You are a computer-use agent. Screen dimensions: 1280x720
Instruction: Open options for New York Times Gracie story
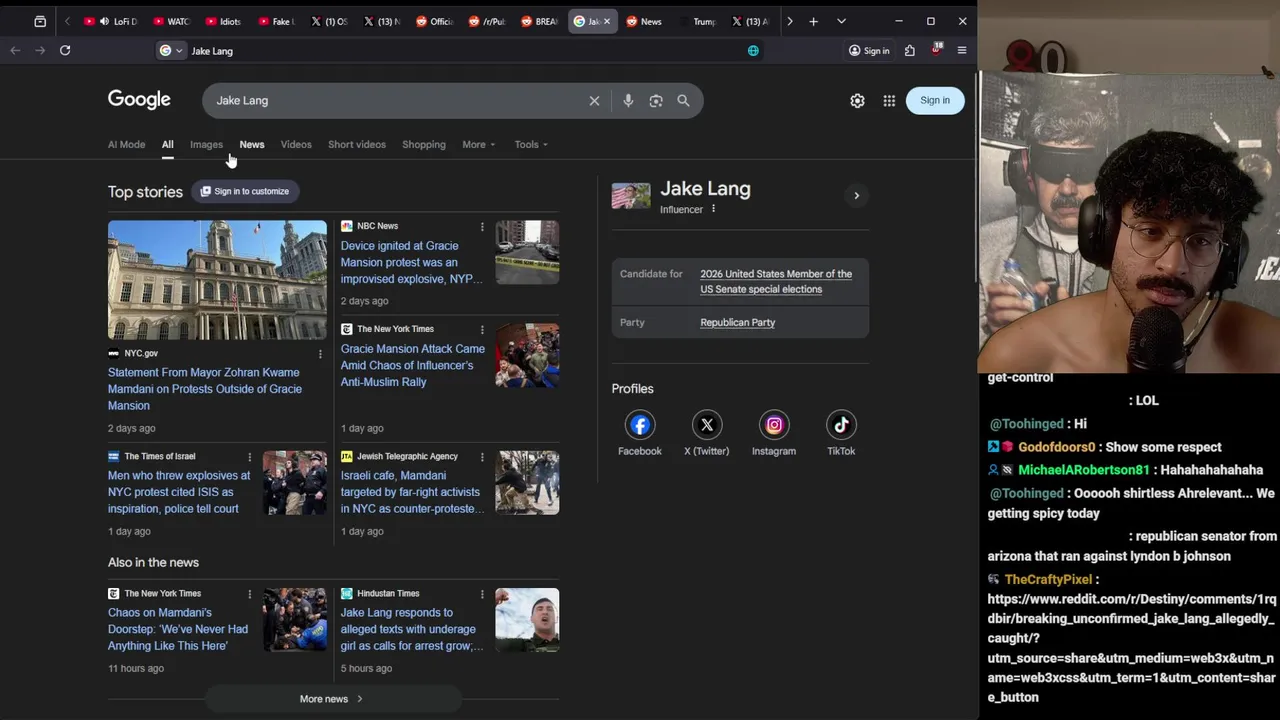[x=482, y=329]
